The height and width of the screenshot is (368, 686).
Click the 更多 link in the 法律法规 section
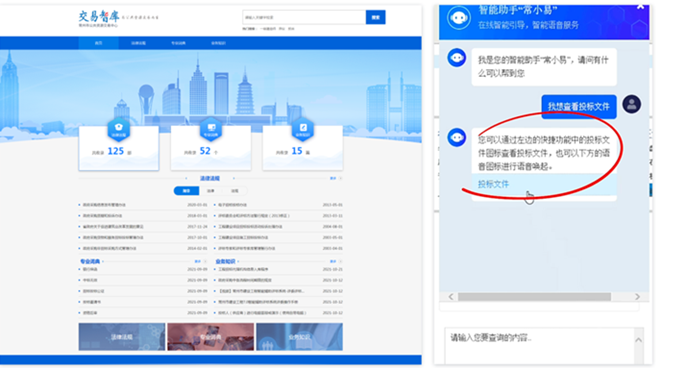tap(333, 178)
